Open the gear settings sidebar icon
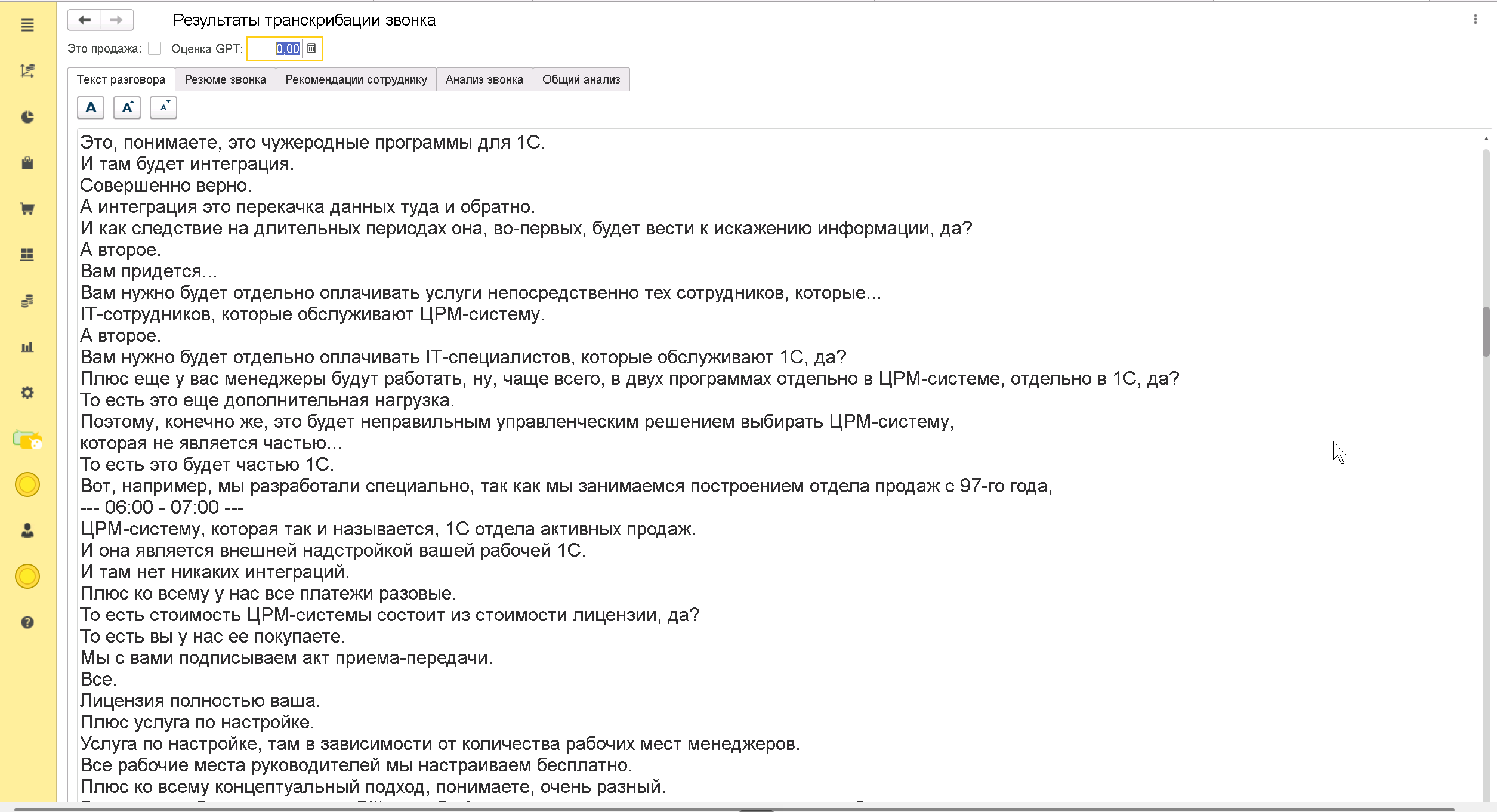This screenshot has height=812, width=1497. (x=27, y=393)
